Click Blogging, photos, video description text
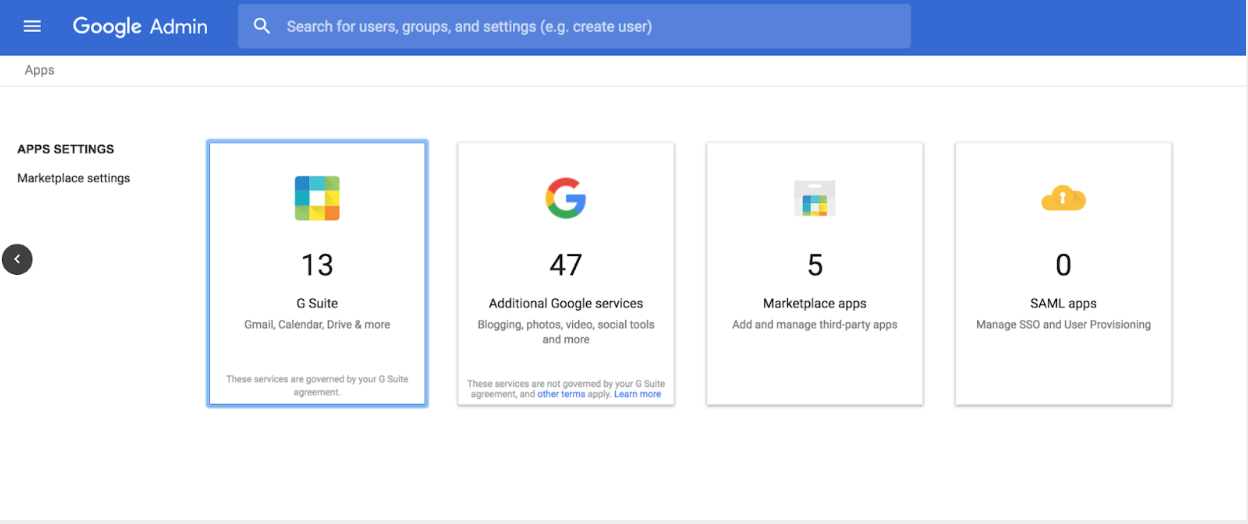Viewport: 1248px width, 524px height. [x=566, y=332]
